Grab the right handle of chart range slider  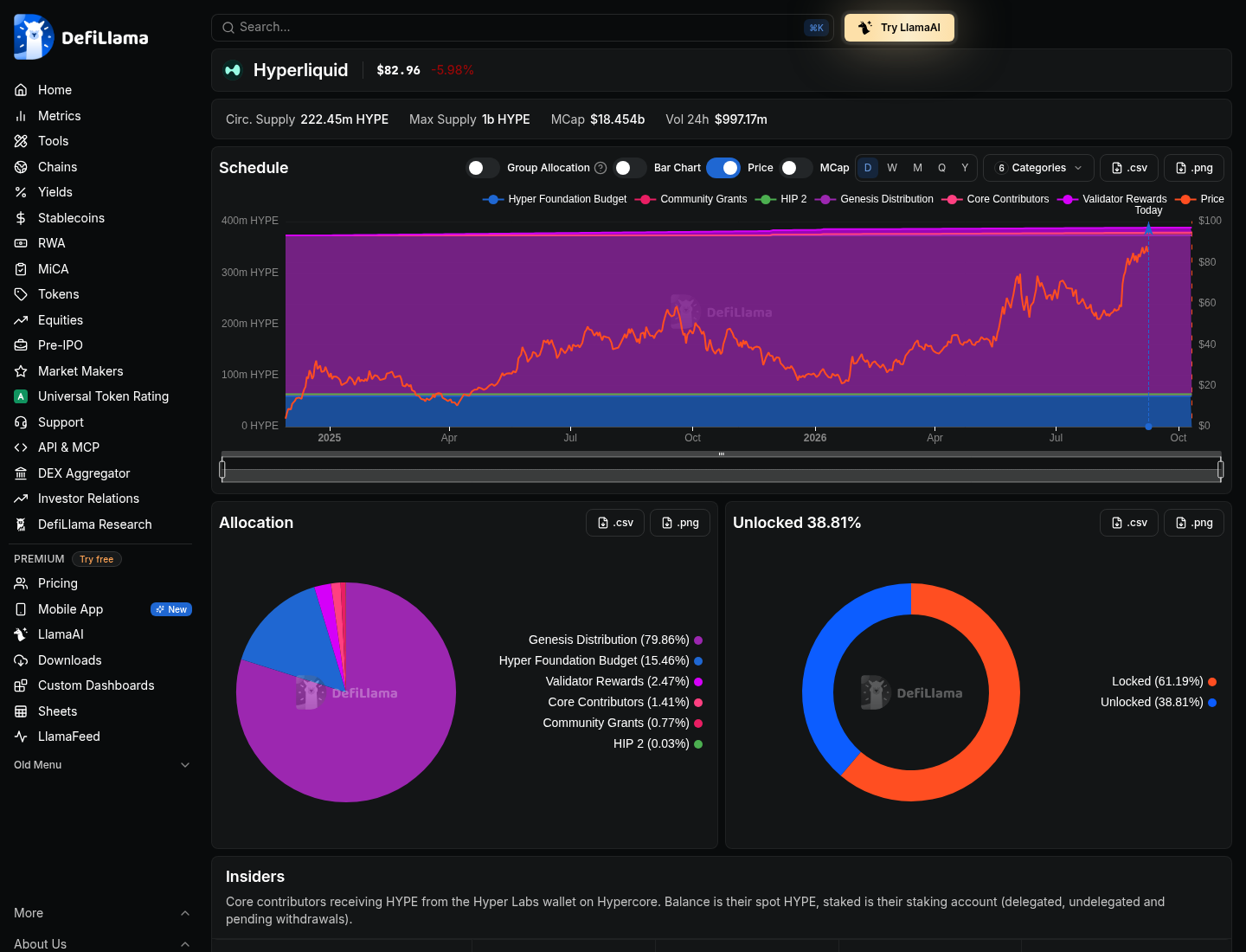1221,469
